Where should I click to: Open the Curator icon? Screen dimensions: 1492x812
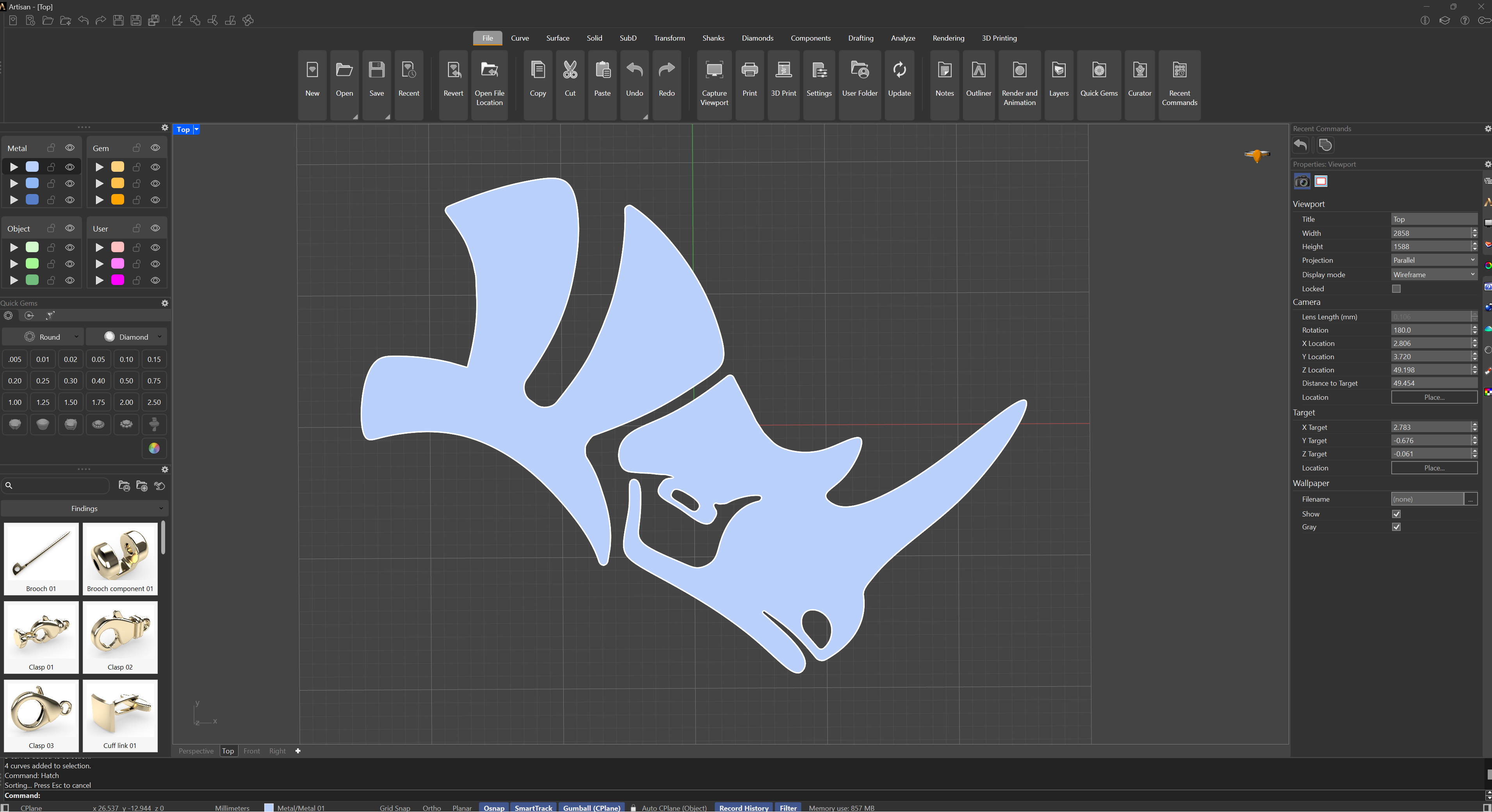click(x=1140, y=71)
